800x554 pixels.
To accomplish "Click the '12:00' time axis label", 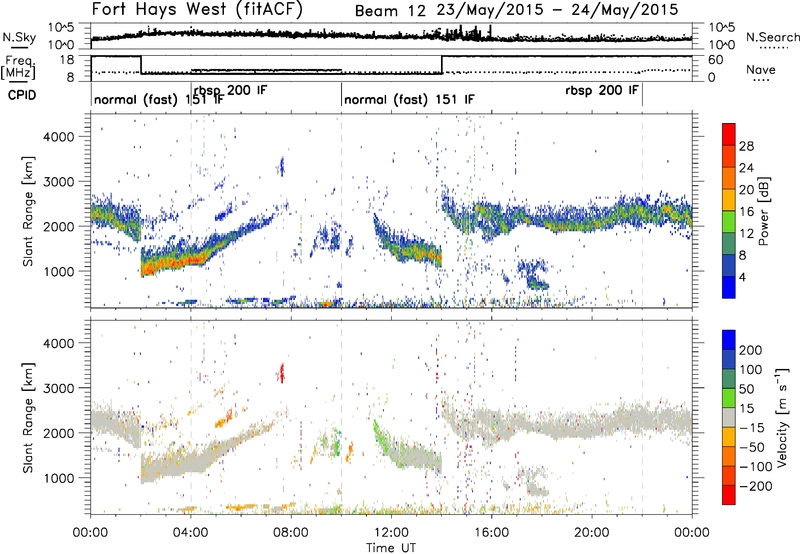I will pyautogui.click(x=391, y=533).
